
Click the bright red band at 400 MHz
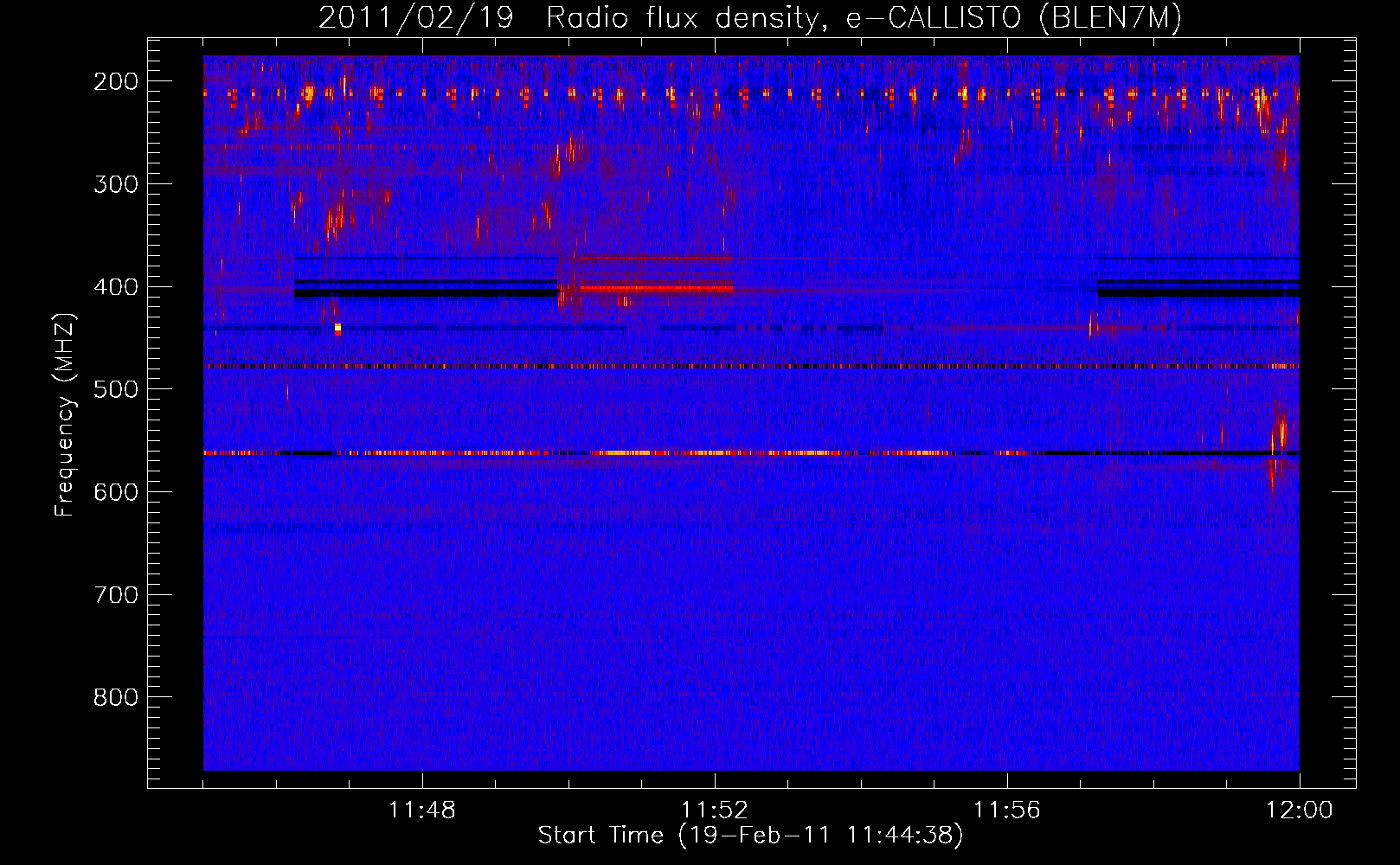657,288
